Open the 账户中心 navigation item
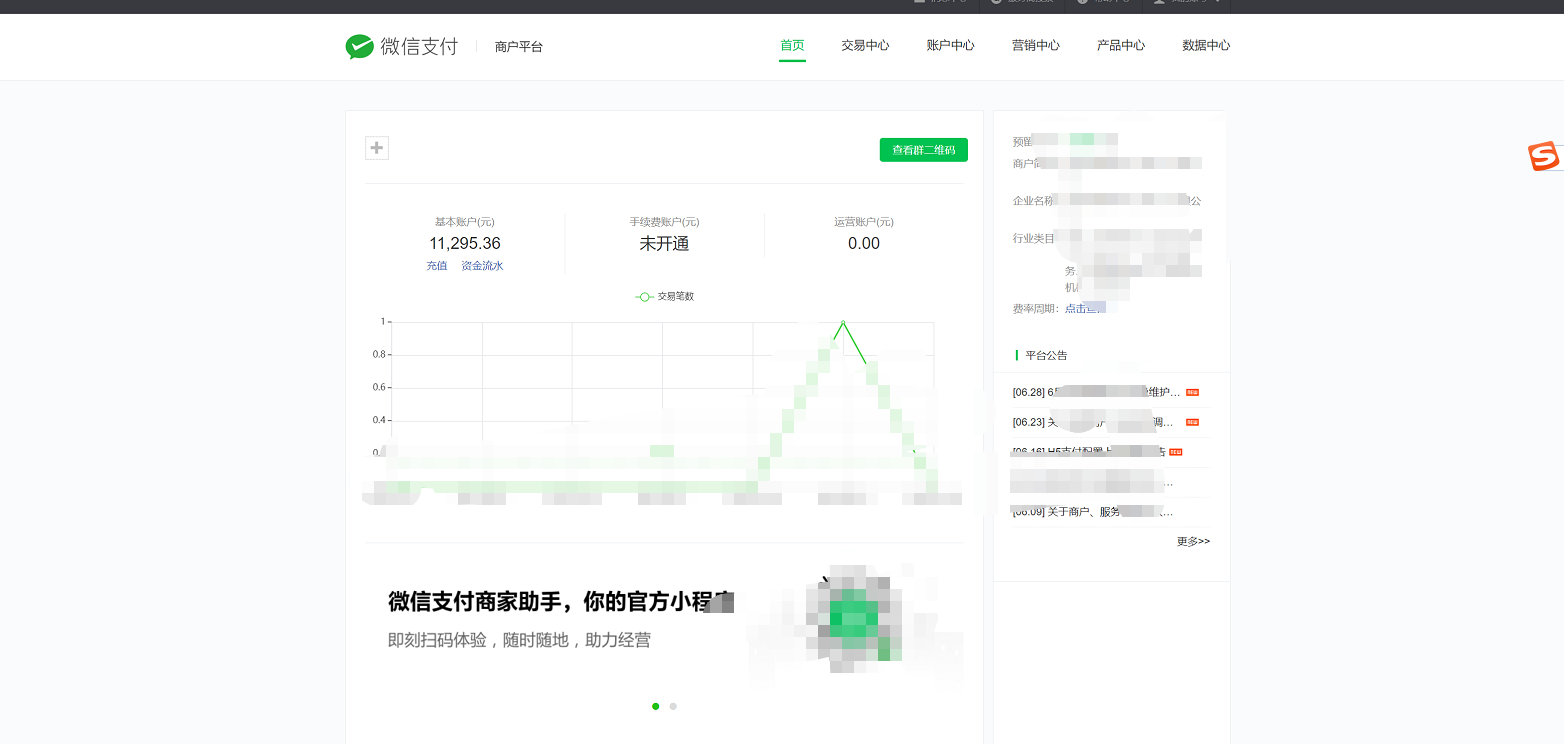1564x744 pixels. 950,45
